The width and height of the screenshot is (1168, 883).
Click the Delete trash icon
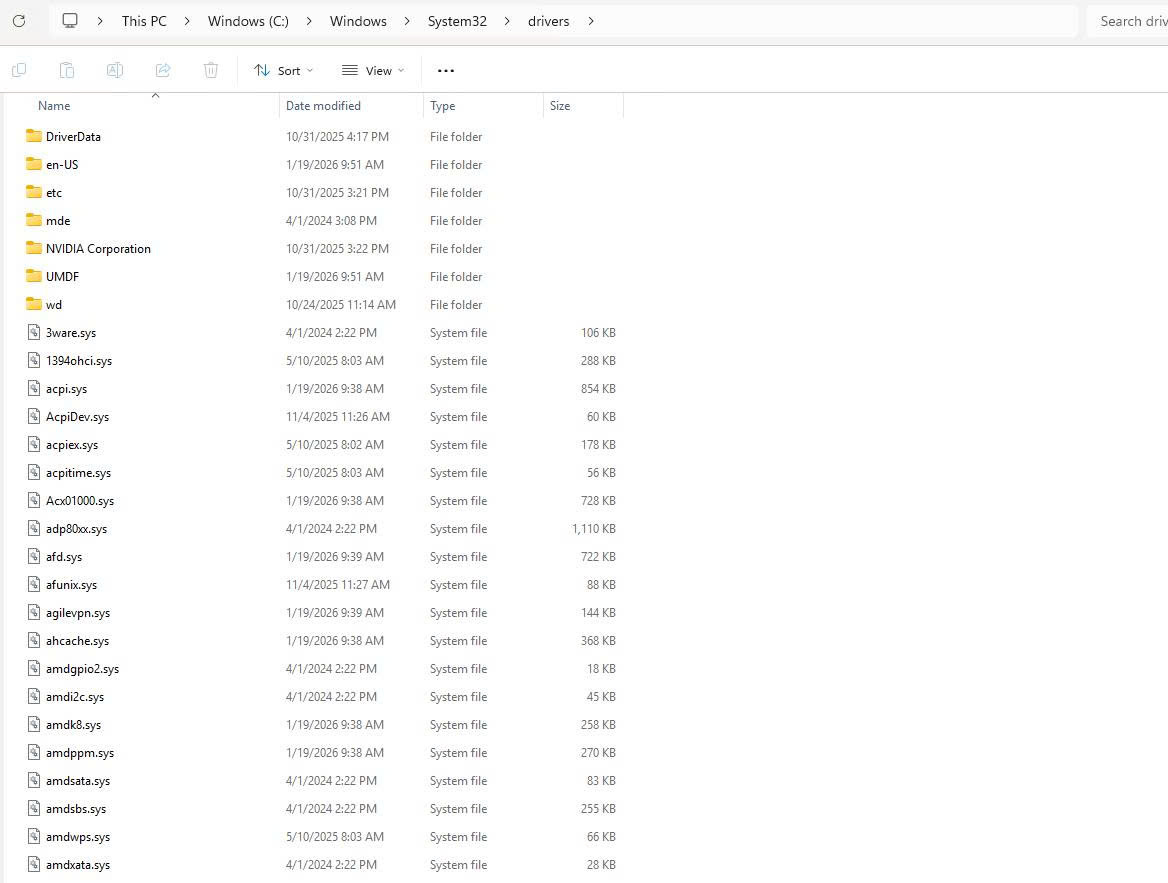211,70
